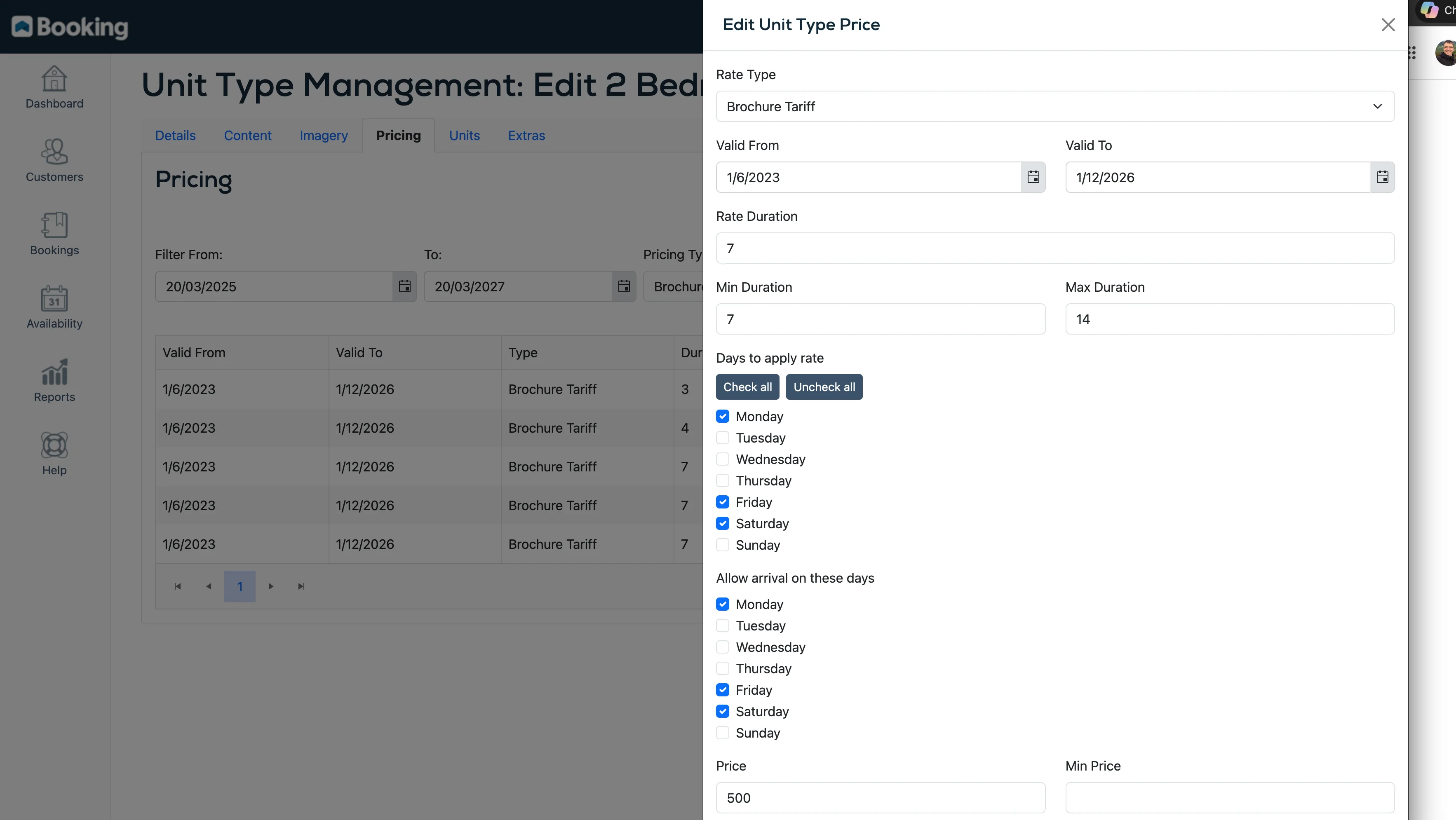Switch to the Content tab
This screenshot has height=820, width=1456.
coord(248,136)
